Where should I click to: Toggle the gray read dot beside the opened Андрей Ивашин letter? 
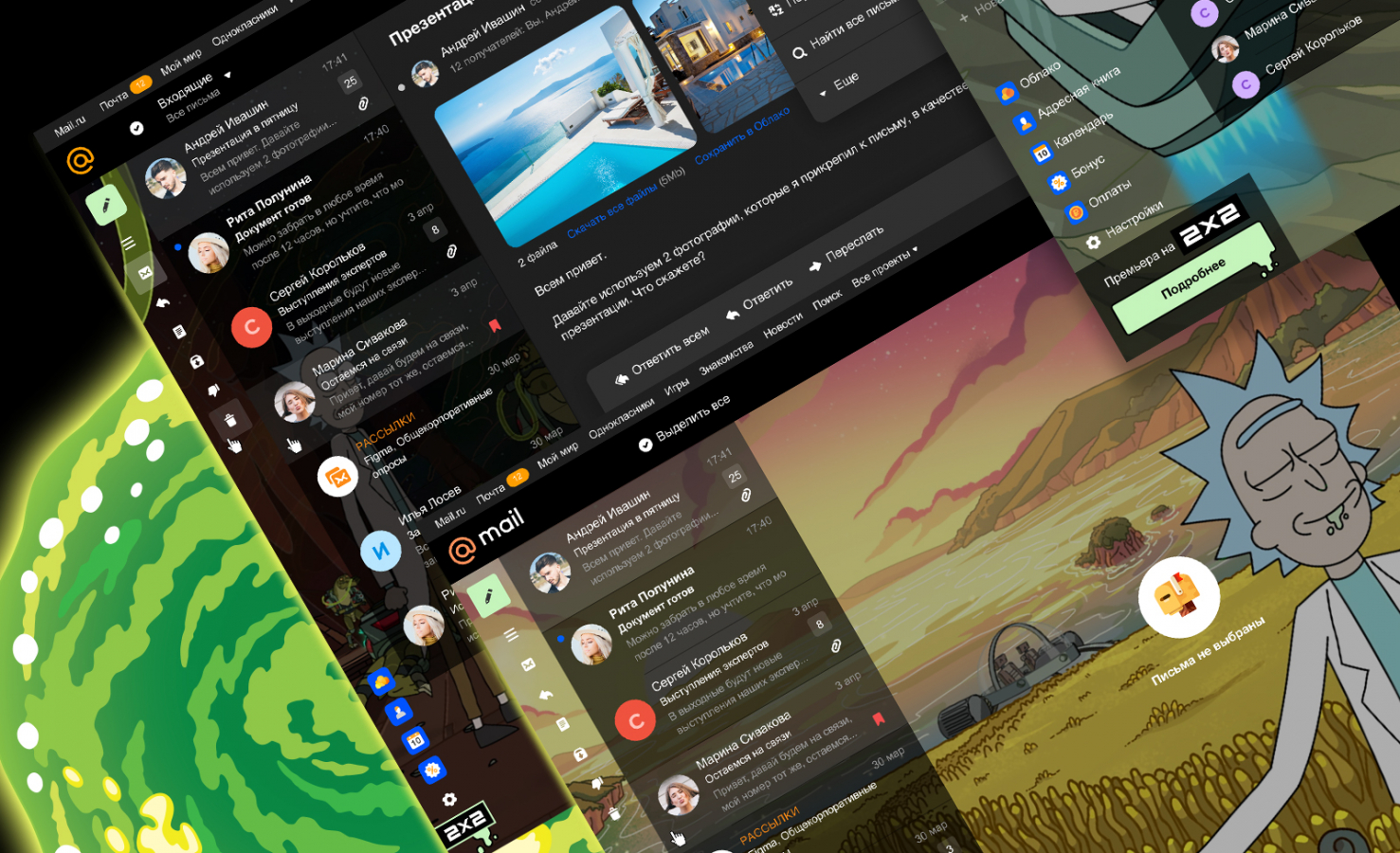point(401,88)
